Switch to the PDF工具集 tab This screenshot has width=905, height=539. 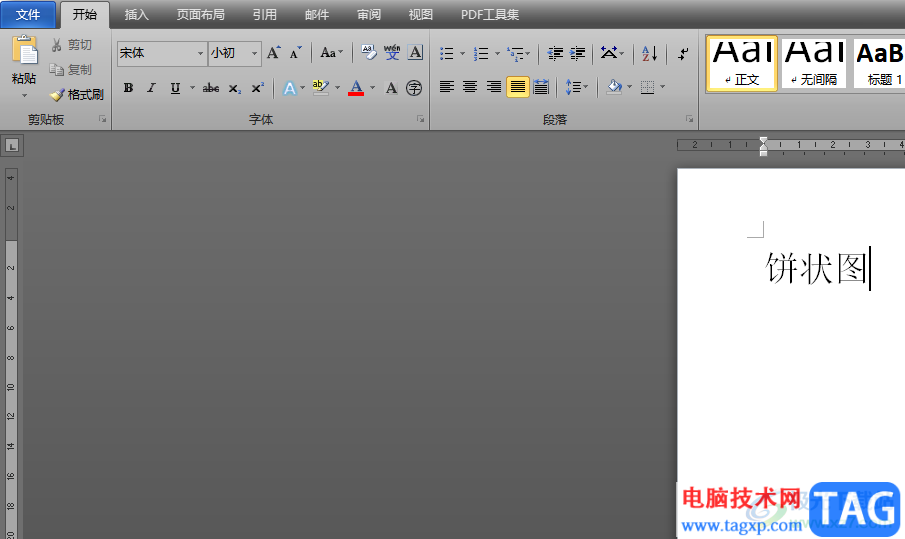tap(490, 14)
